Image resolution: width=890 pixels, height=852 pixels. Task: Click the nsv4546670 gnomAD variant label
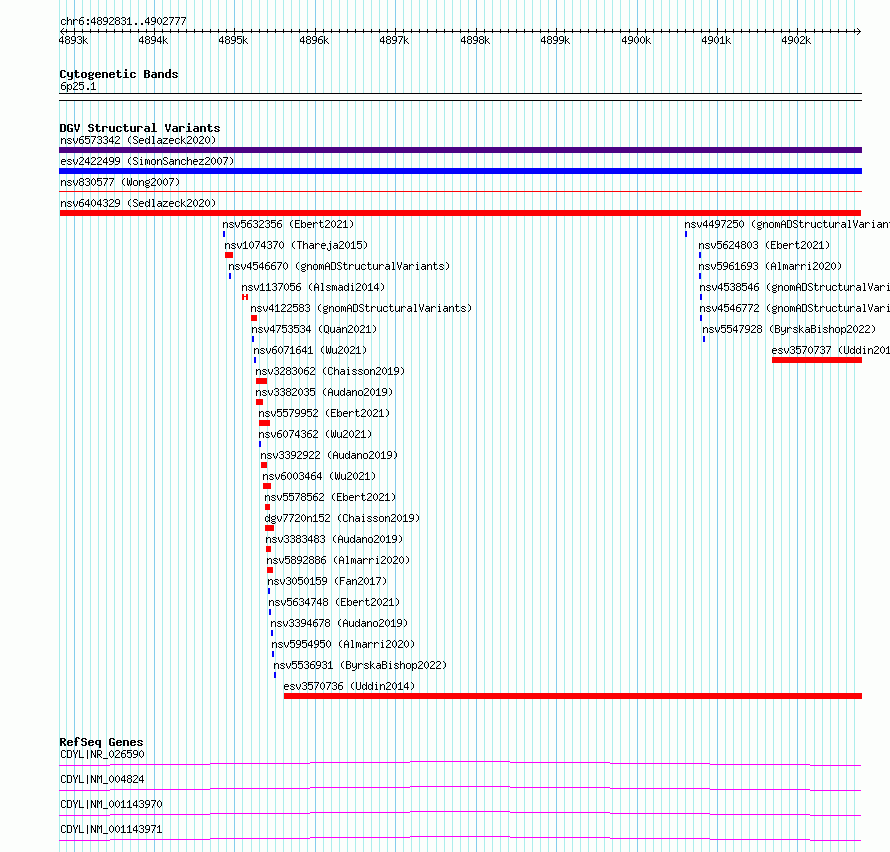(x=339, y=266)
